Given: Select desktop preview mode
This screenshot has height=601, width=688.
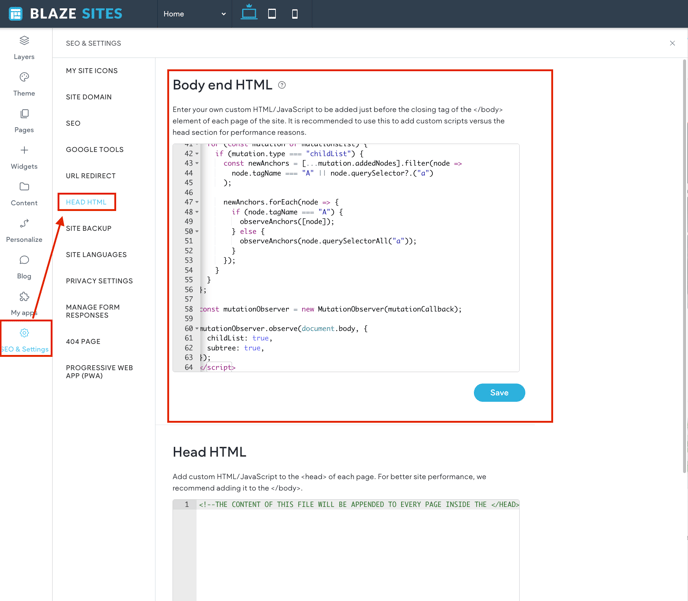Looking at the screenshot, I should 249,14.
